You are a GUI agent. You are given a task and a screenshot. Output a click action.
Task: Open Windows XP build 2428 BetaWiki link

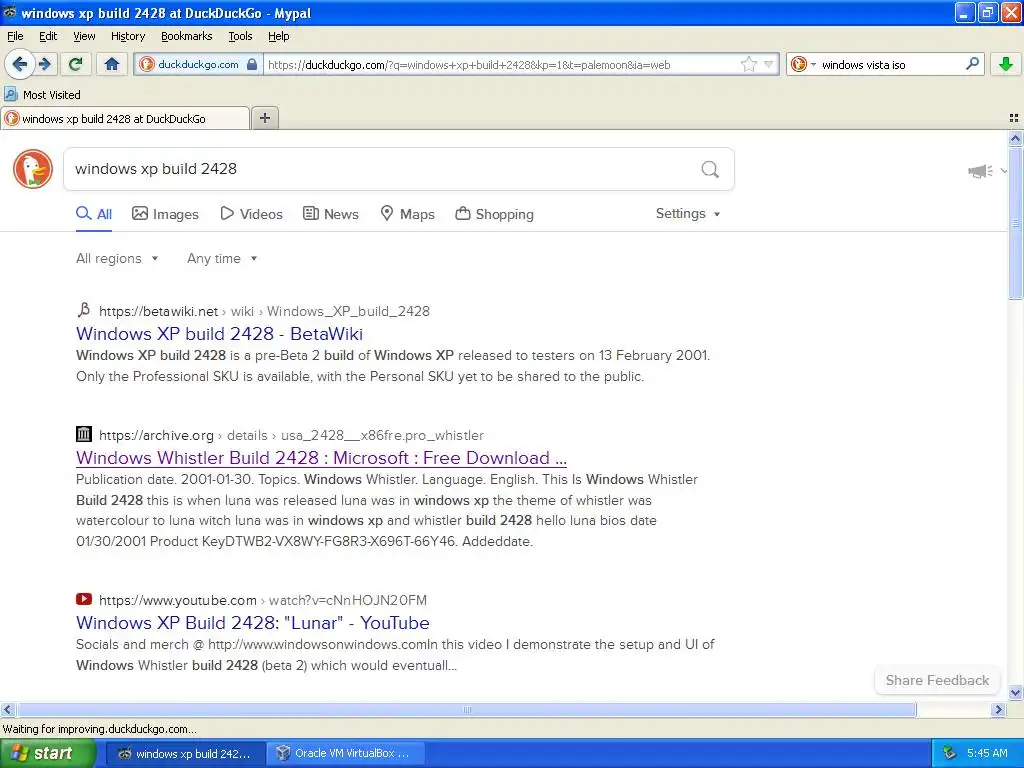point(219,334)
